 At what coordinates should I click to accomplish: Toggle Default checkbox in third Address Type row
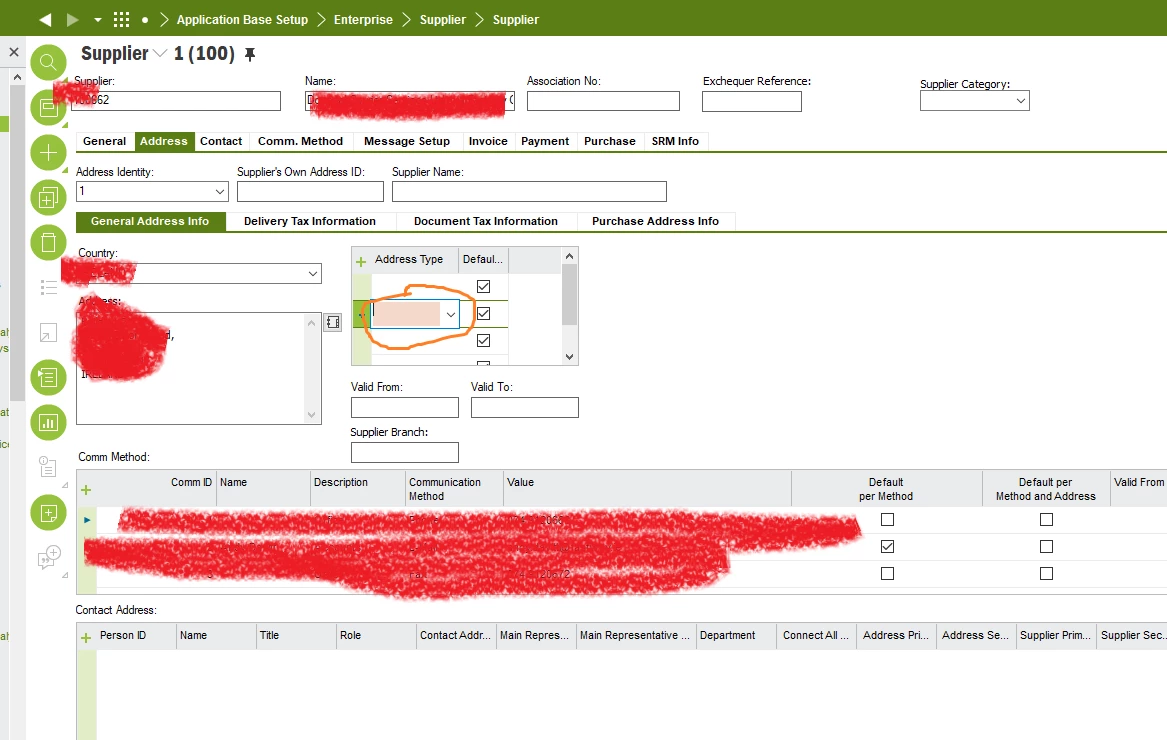483,340
